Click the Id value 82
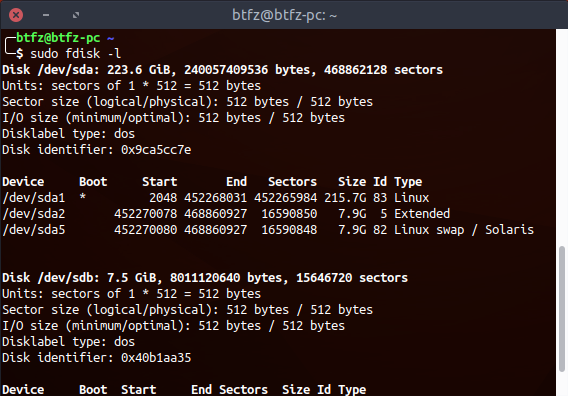Screen dimensions: 568x396 pyautogui.click(x=380, y=230)
